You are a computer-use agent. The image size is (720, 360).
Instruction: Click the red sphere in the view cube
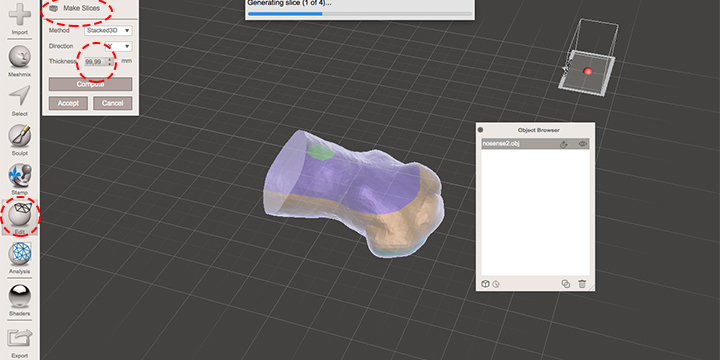point(587,71)
